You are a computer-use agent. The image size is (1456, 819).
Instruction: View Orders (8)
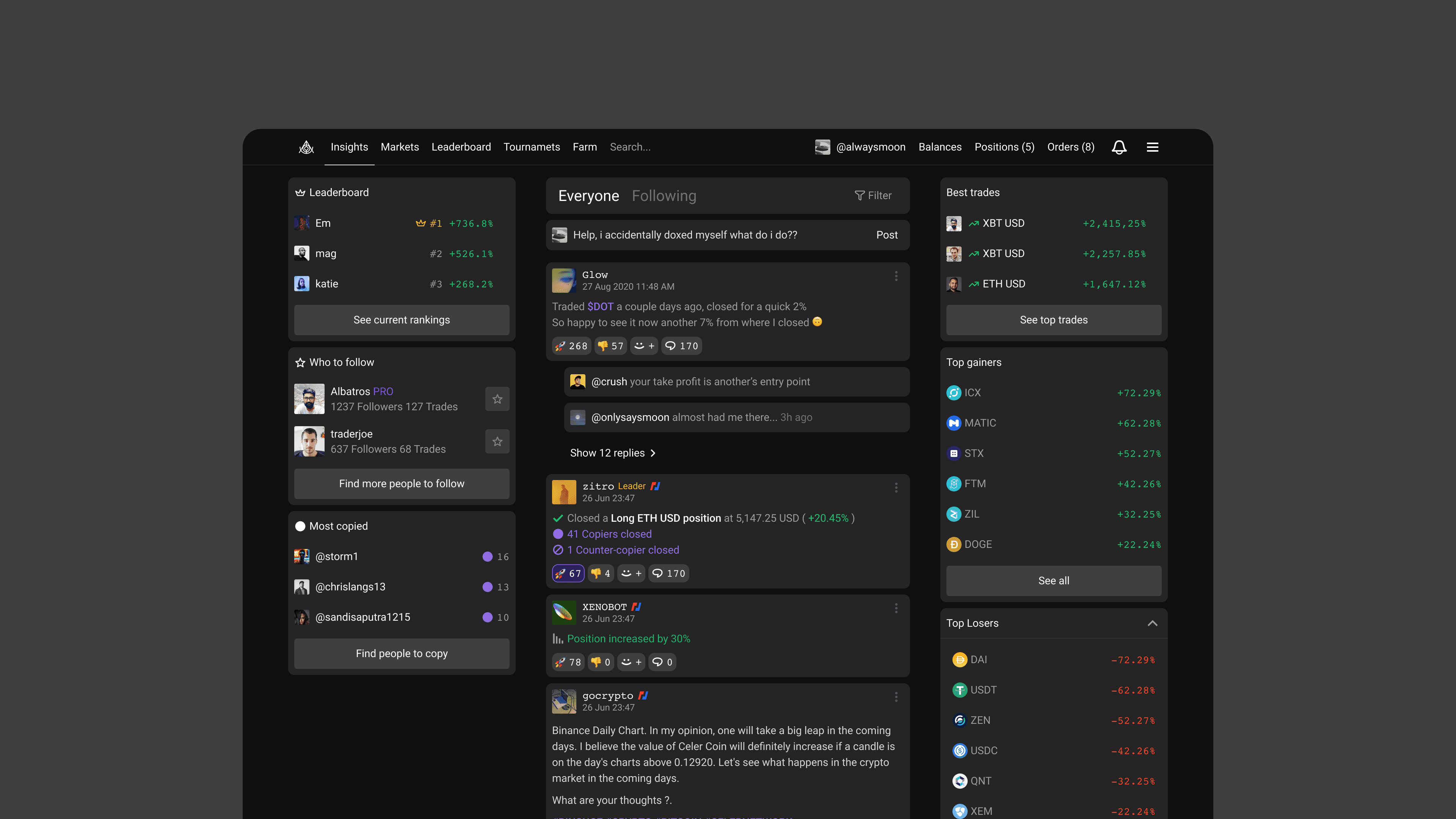pyautogui.click(x=1070, y=147)
